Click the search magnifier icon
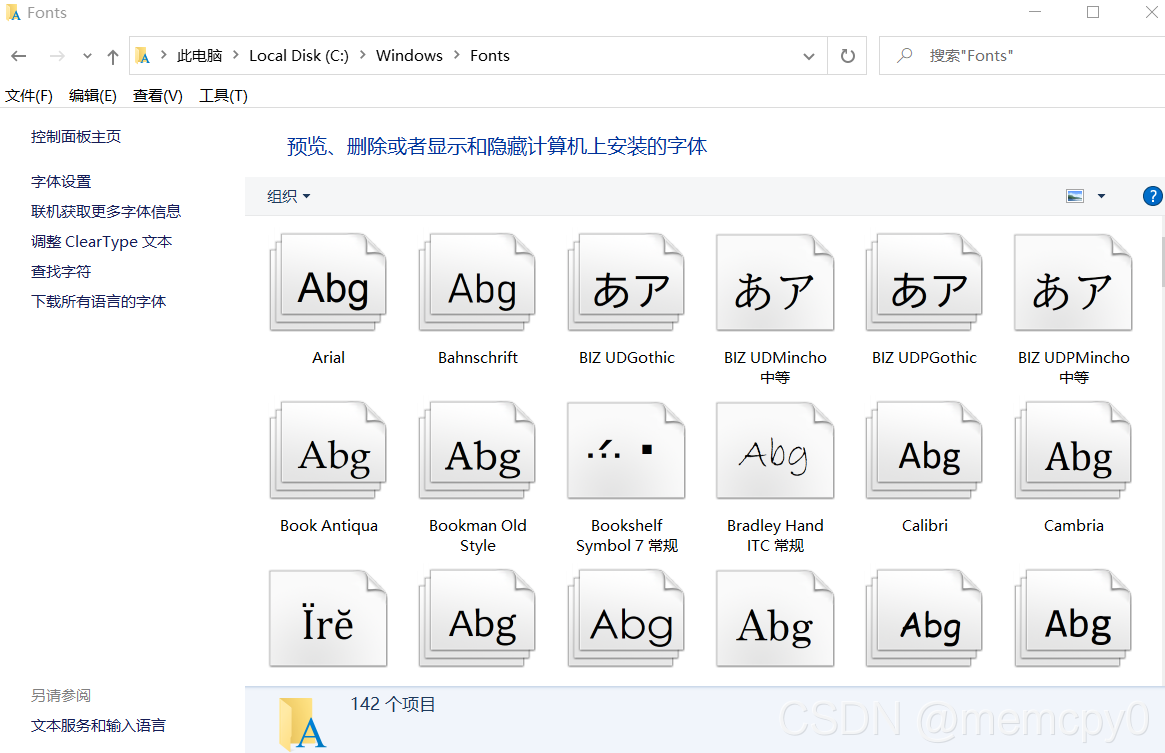The height and width of the screenshot is (753, 1165). pyautogui.click(x=904, y=56)
